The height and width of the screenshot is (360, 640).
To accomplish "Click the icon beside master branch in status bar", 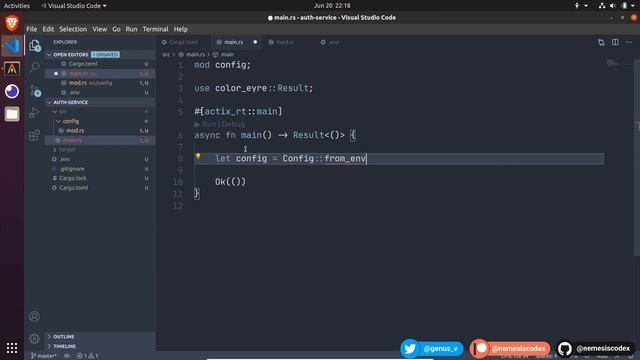I will (x=67, y=356).
